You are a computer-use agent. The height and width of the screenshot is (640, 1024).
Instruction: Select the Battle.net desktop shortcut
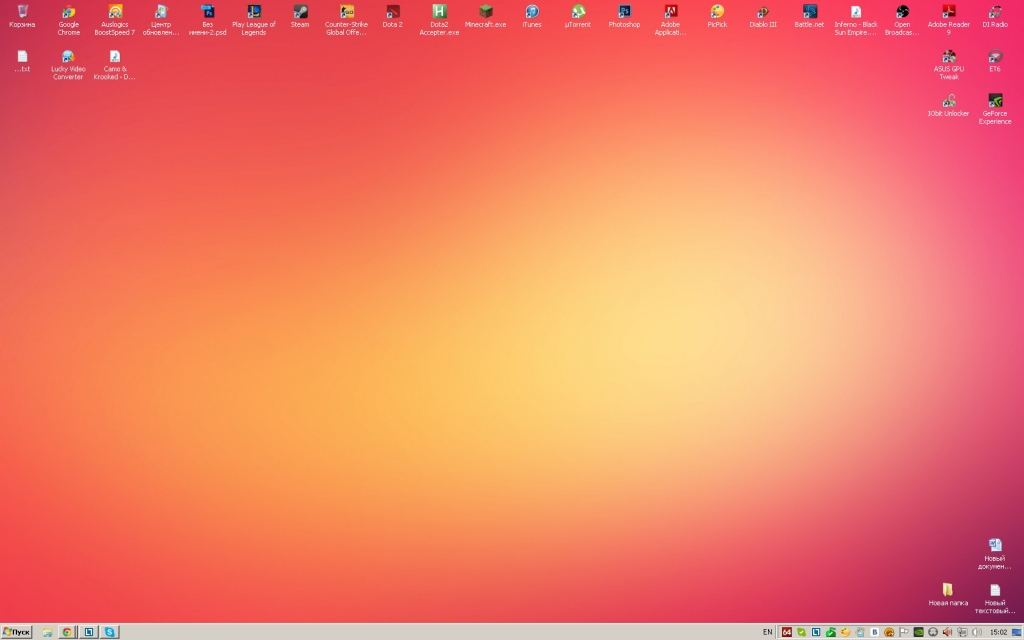(x=809, y=13)
